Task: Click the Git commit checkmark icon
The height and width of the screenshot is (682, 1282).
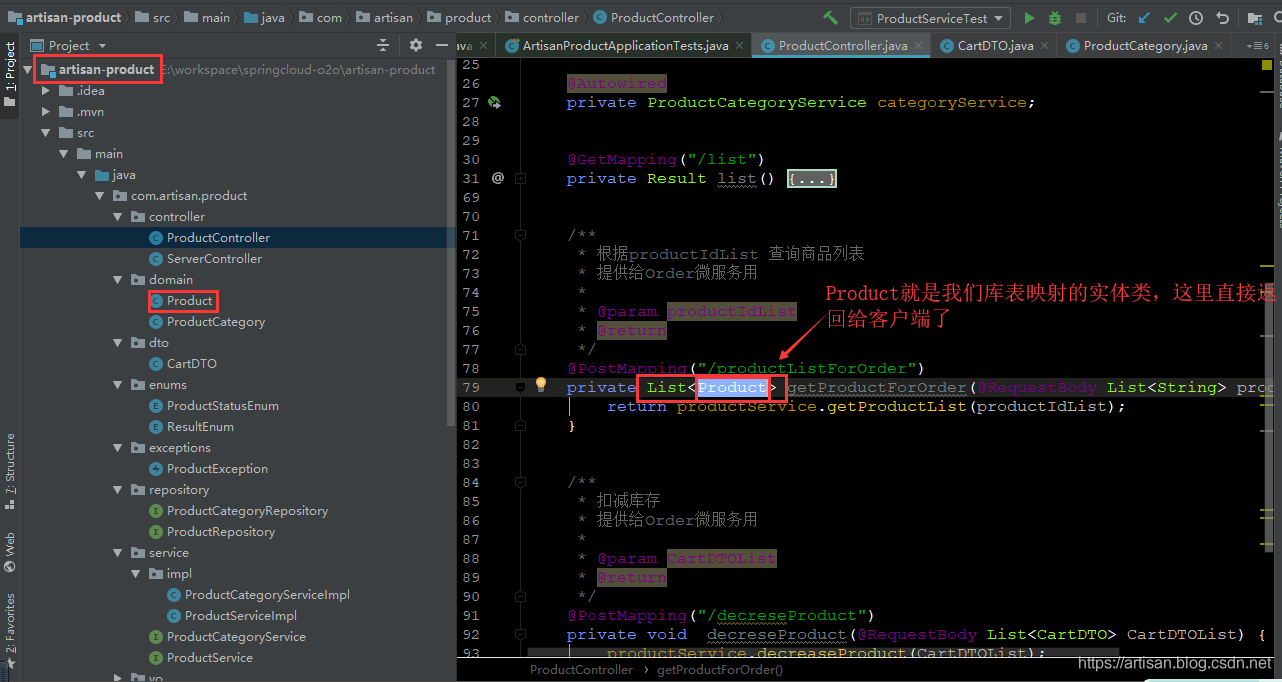Action: click(1170, 18)
